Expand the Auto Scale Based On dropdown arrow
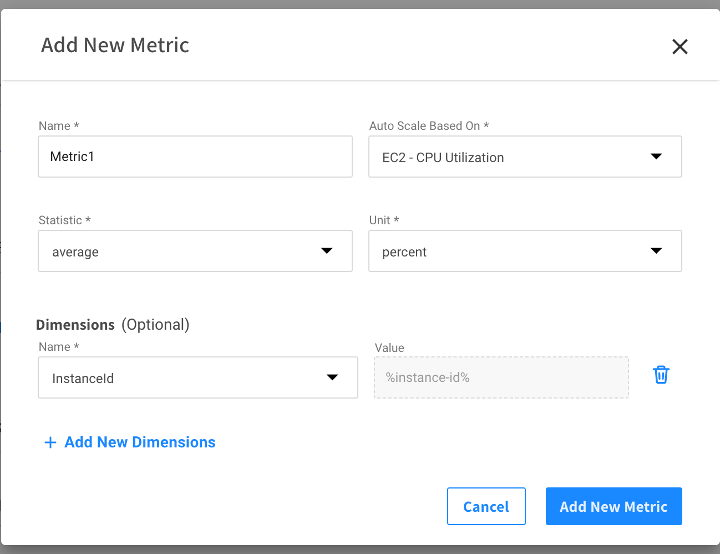This screenshot has width=720, height=554. [x=656, y=157]
